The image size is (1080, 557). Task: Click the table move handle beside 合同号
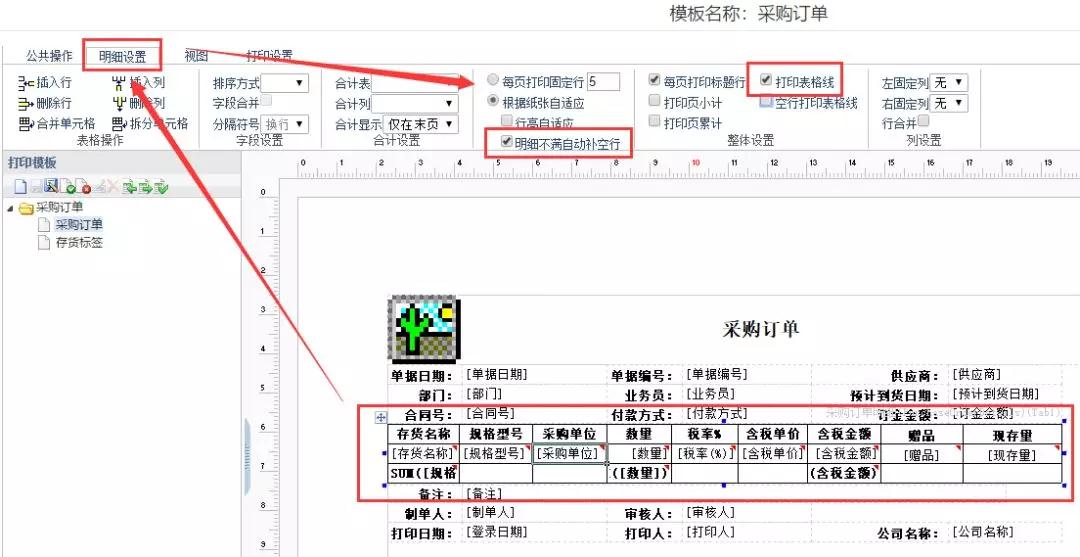[x=381, y=417]
